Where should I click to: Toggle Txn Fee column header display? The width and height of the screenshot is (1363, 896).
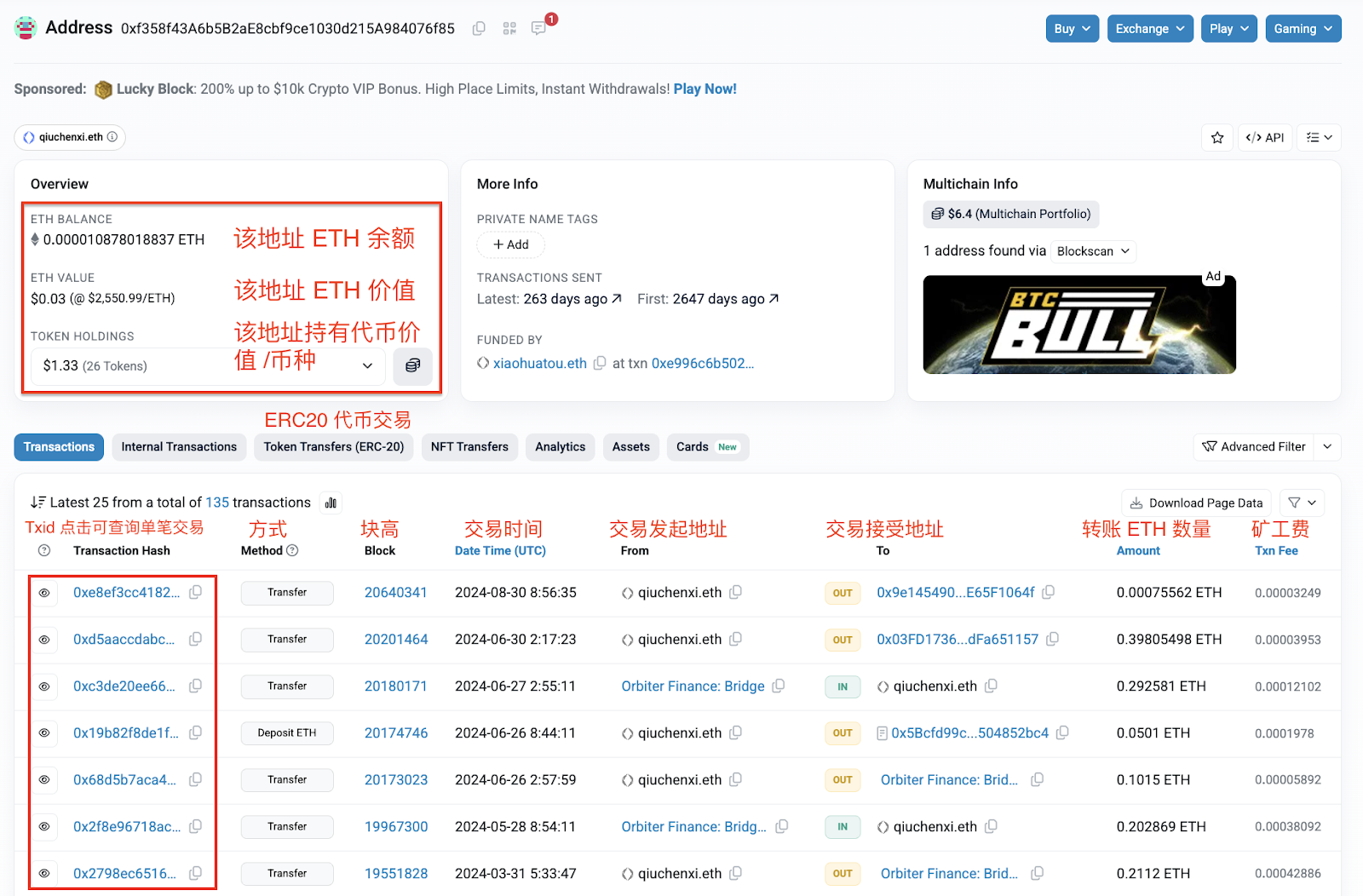[1276, 550]
